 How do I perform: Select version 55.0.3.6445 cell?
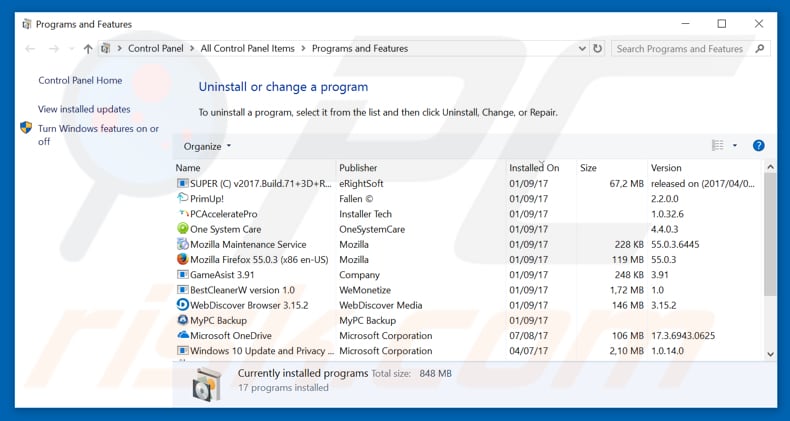point(675,244)
